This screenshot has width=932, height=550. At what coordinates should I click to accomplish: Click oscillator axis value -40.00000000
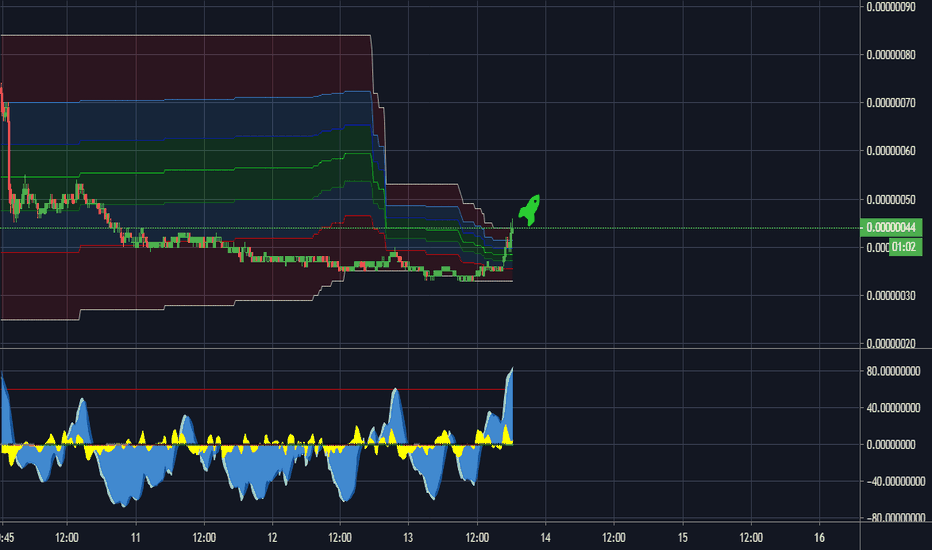(x=895, y=482)
